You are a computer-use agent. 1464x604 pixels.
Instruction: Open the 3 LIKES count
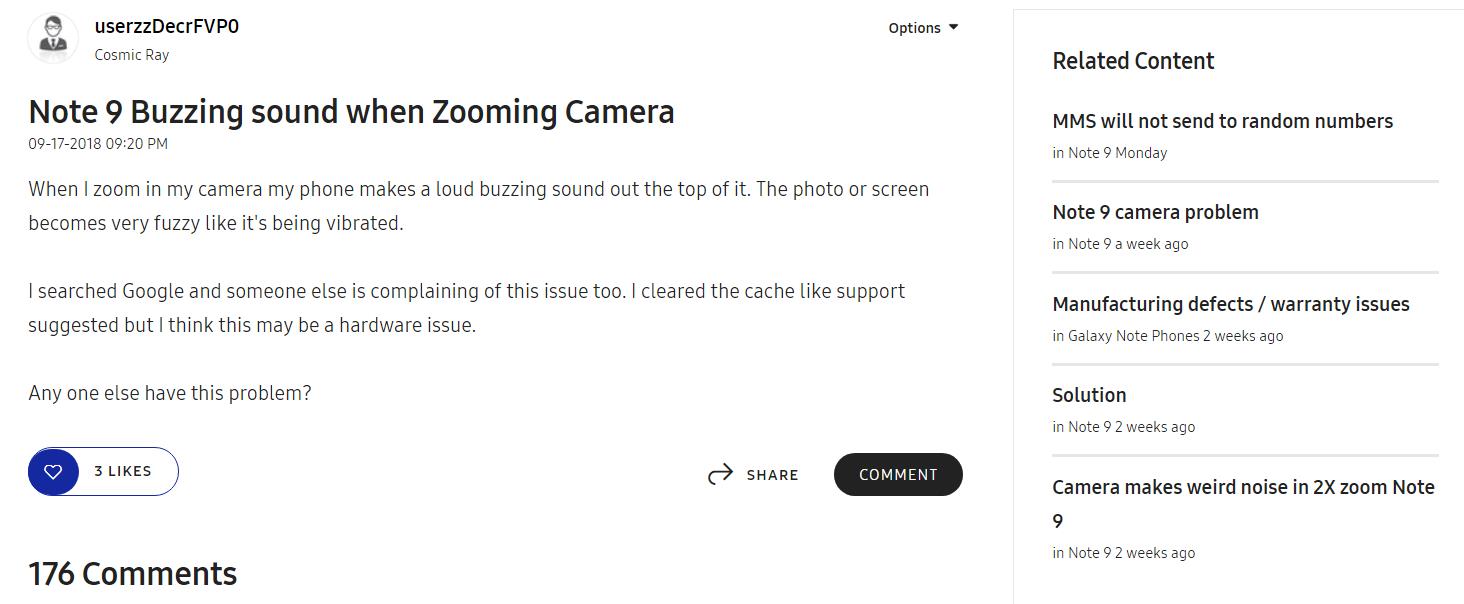(x=123, y=471)
